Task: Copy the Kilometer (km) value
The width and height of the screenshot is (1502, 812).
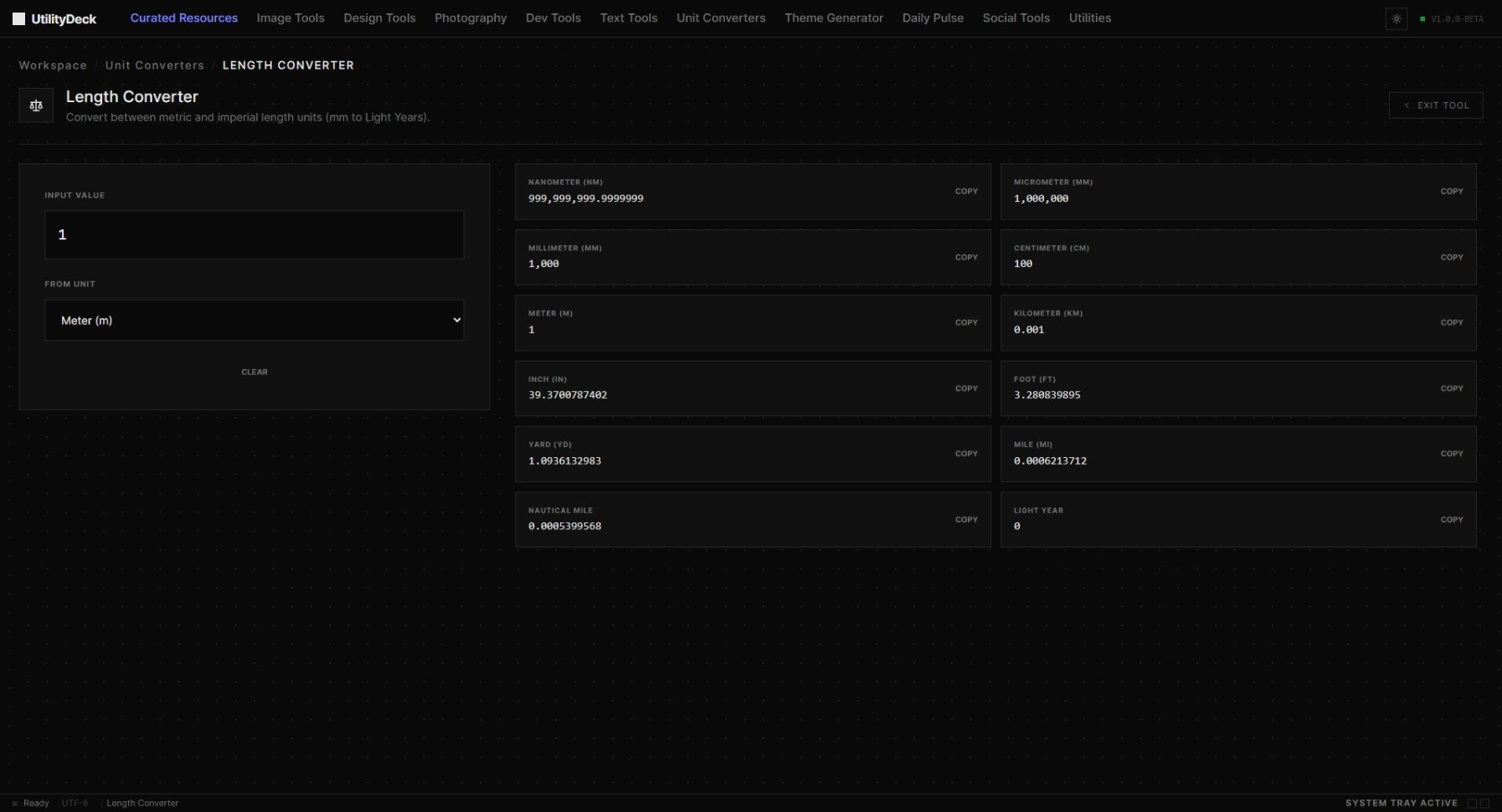Action: (x=1452, y=322)
